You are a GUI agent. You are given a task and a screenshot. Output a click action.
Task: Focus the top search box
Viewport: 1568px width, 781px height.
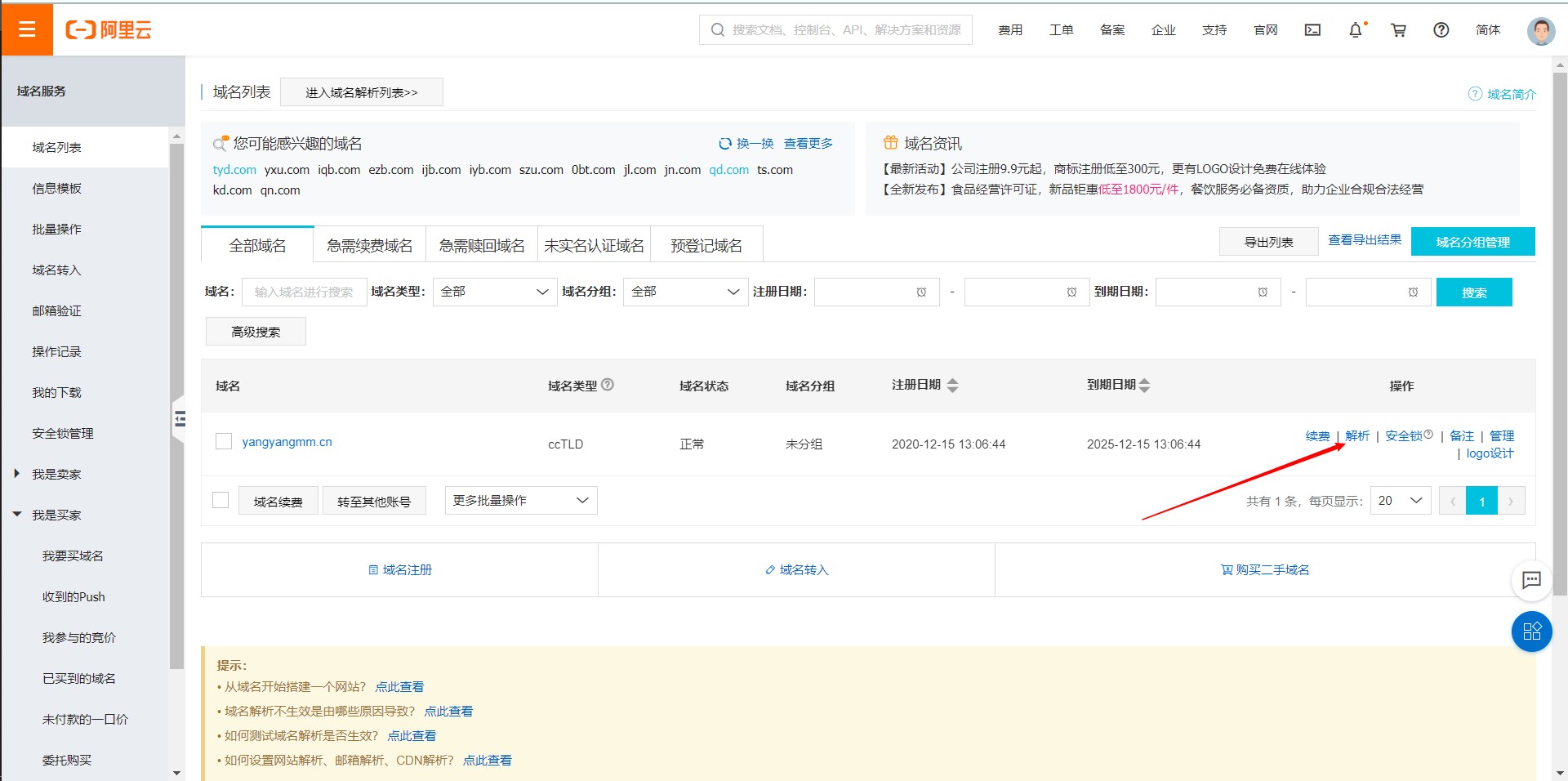[835, 30]
